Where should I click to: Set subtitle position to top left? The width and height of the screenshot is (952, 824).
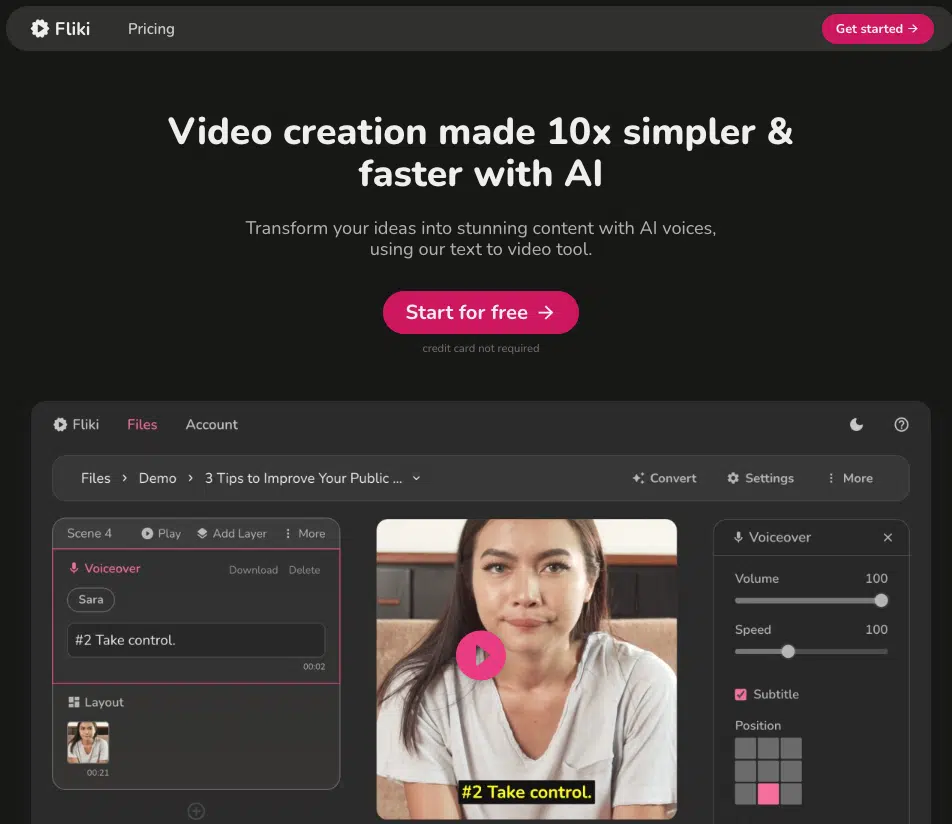746,748
